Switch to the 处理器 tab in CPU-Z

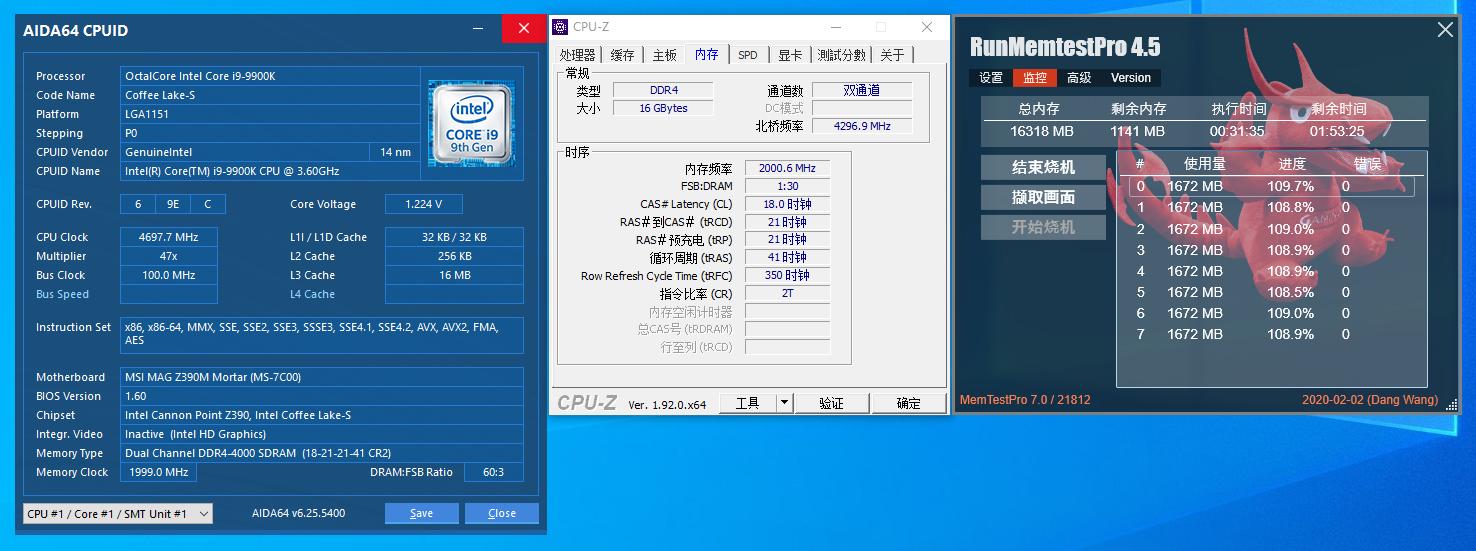coord(578,55)
